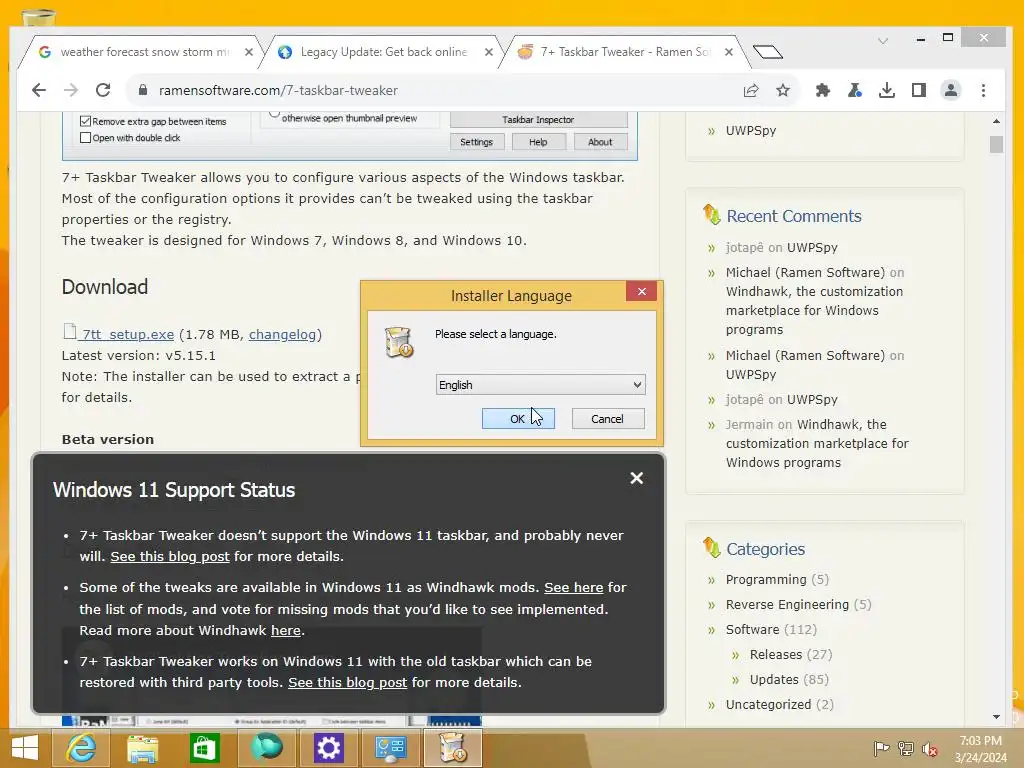
Task: Close the weather forecast tab
Action: coord(249,52)
